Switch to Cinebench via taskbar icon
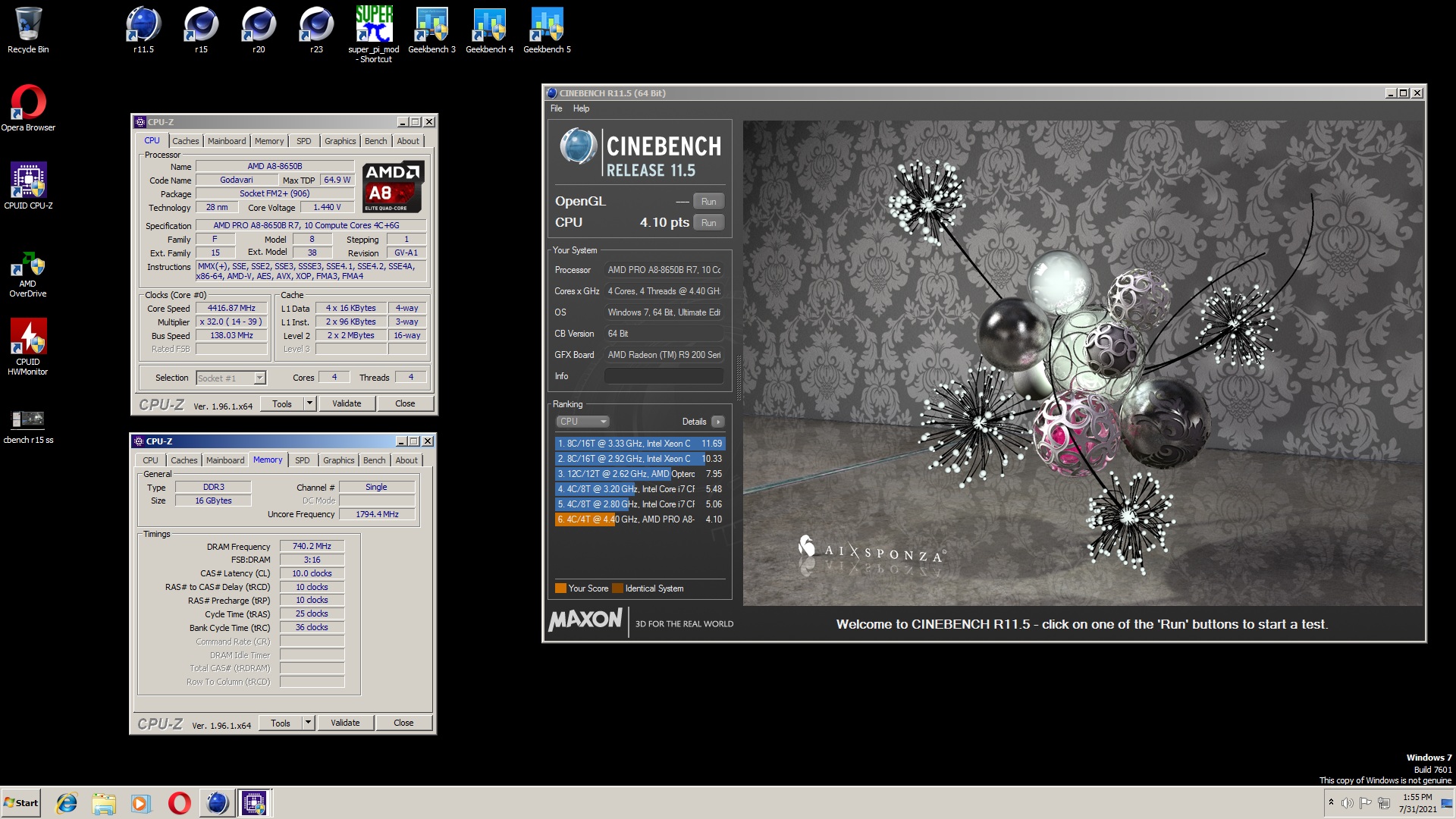Viewport: 1456px width, 819px height. [217, 803]
